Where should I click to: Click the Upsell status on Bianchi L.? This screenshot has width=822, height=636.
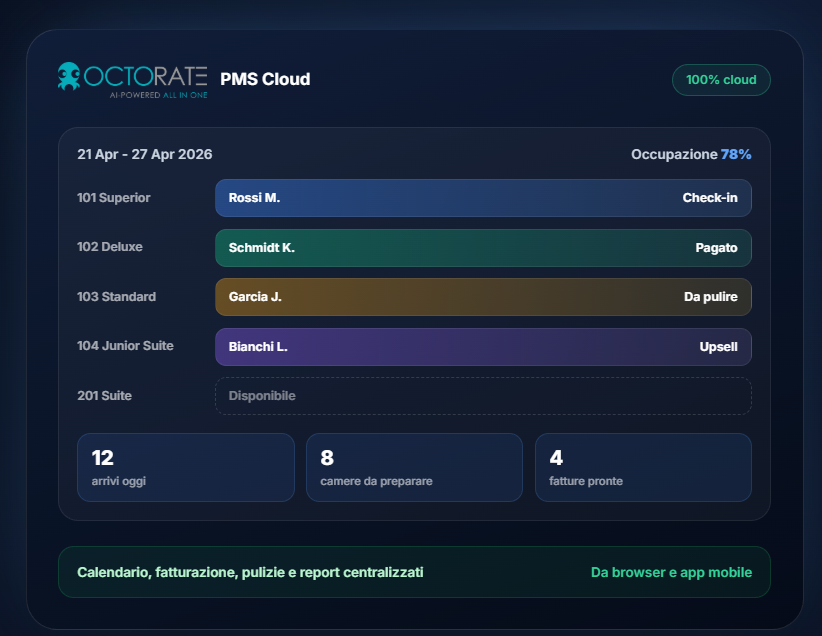(718, 347)
